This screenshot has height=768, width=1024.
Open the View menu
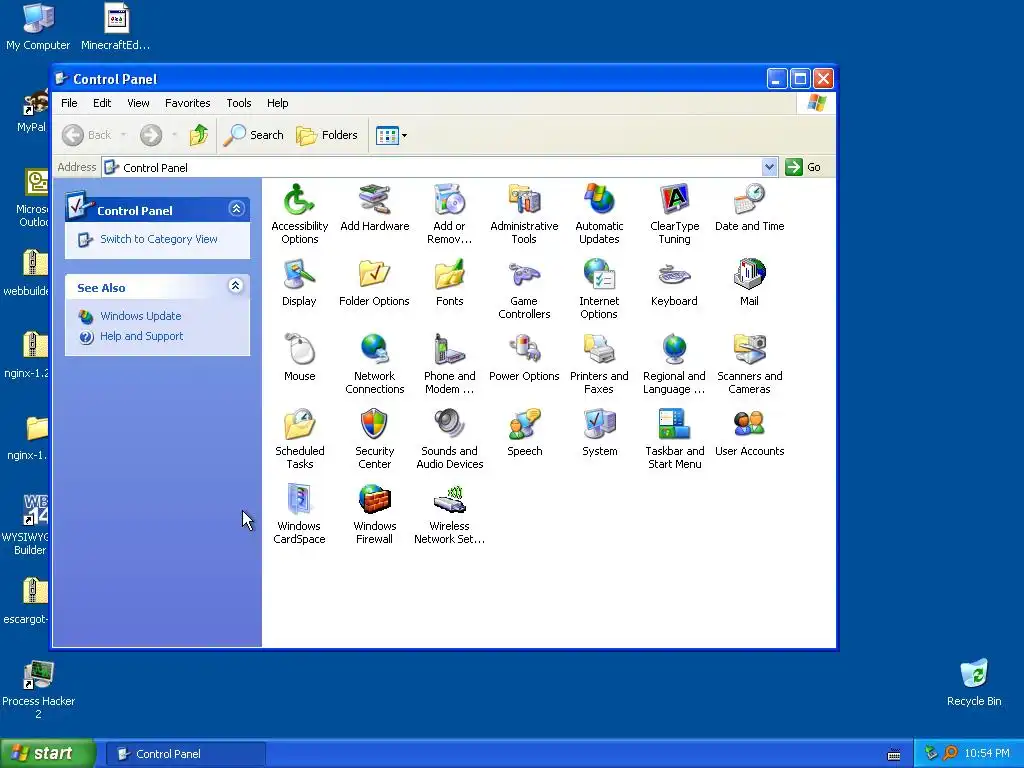pos(138,103)
